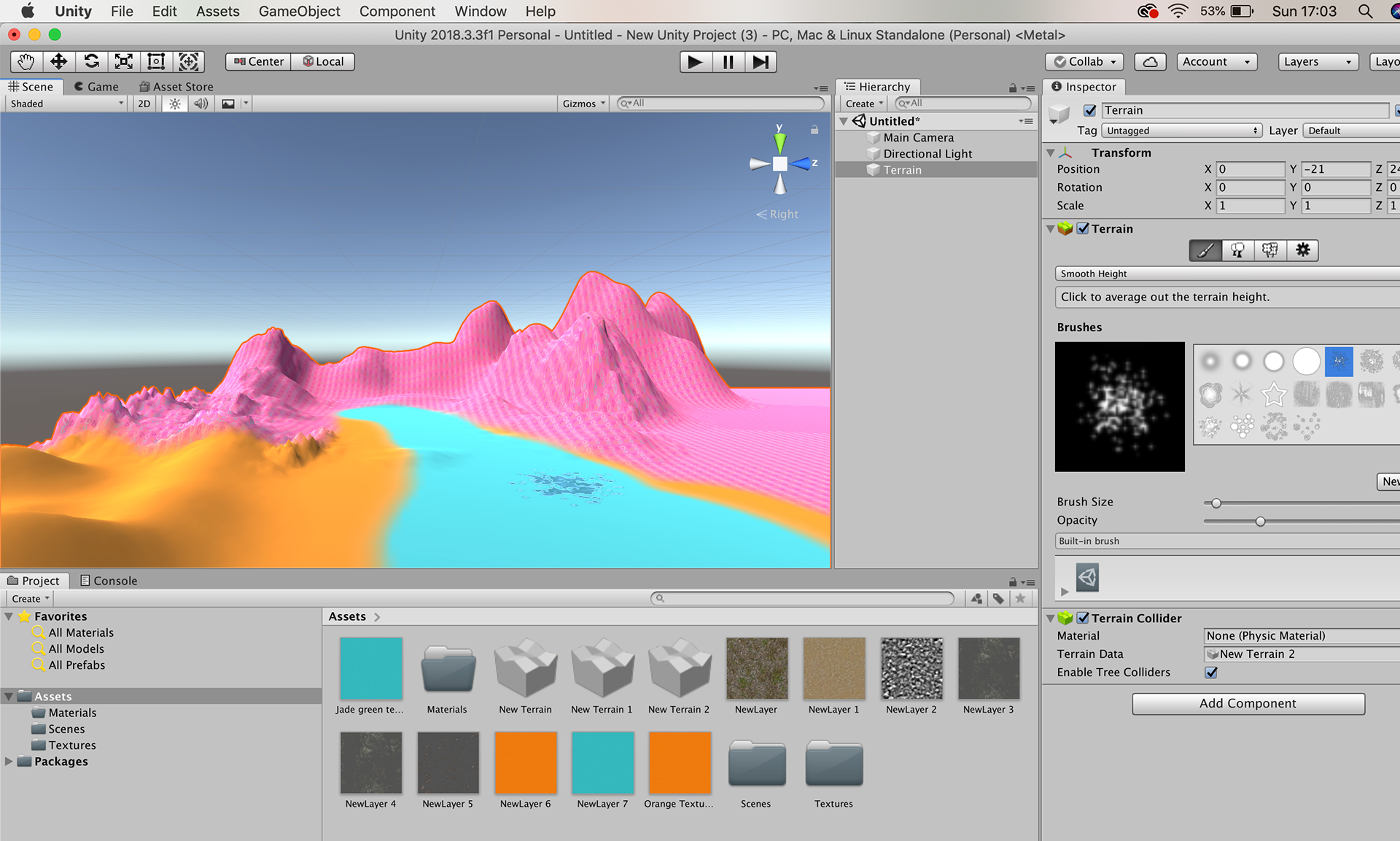1400x841 pixels.
Task: Select the highlighted blue scatter brush
Action: (1339, 361)
